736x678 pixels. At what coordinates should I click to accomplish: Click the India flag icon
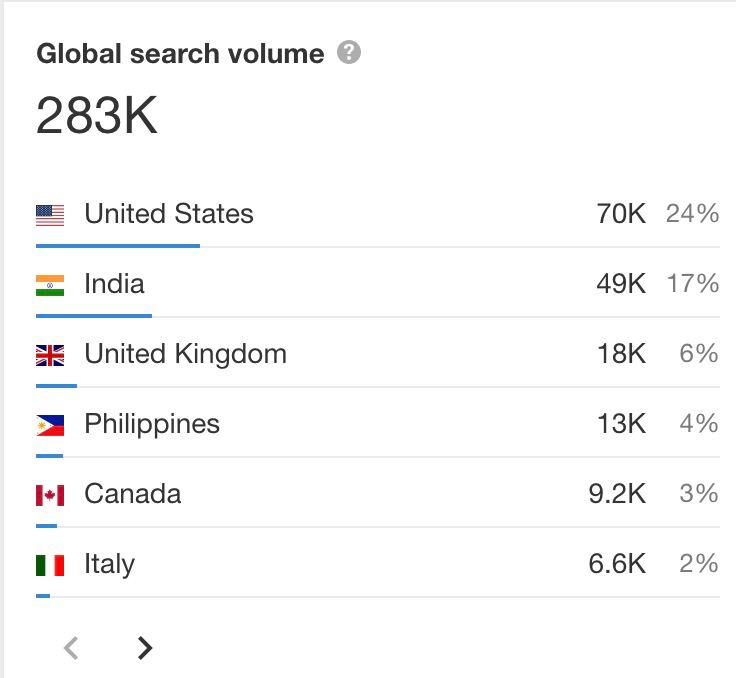coord(50,285)
